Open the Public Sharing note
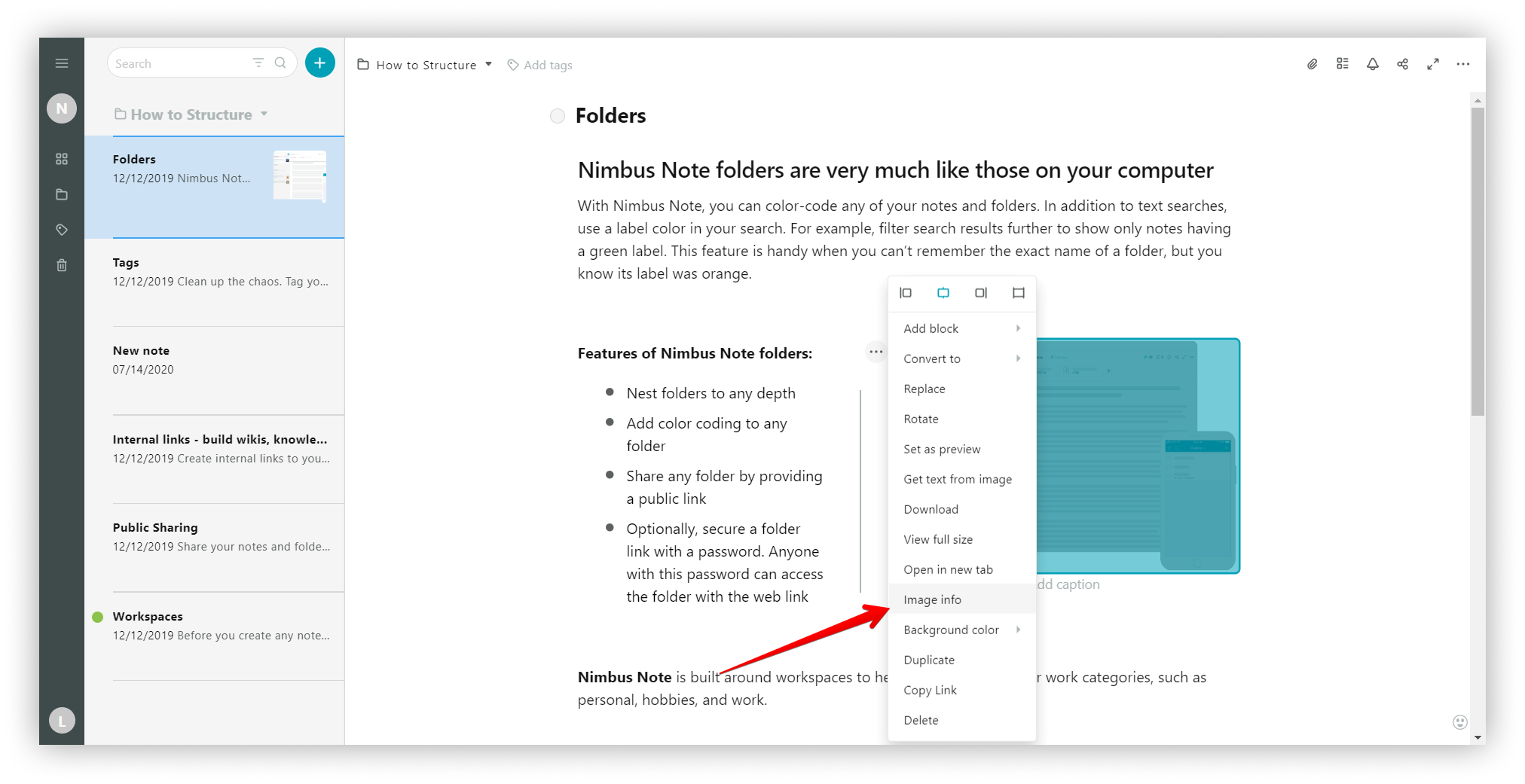This screenshot has width=1525, height=784. coord(215,548)
